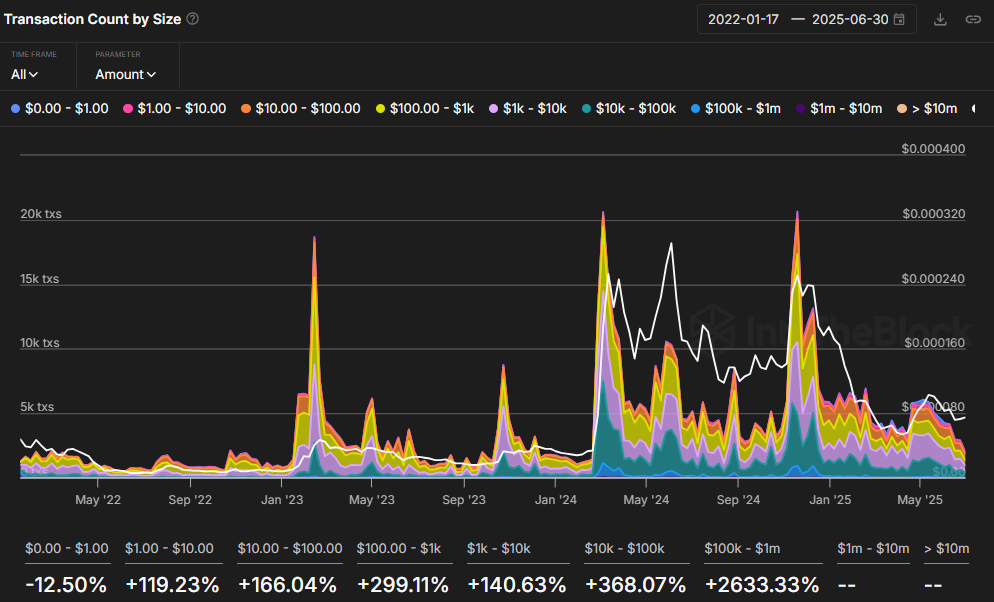Toggle the $1k - $10k legend series
The image size is (994, 602).
pos(528,108)
